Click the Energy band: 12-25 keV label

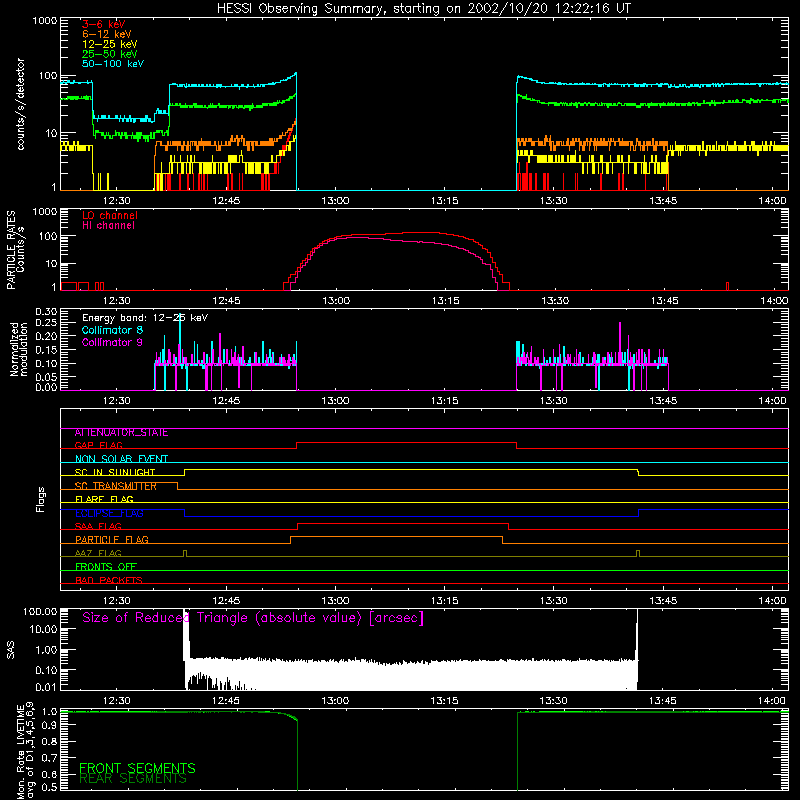pyautogui.click(x=145, y=318)
